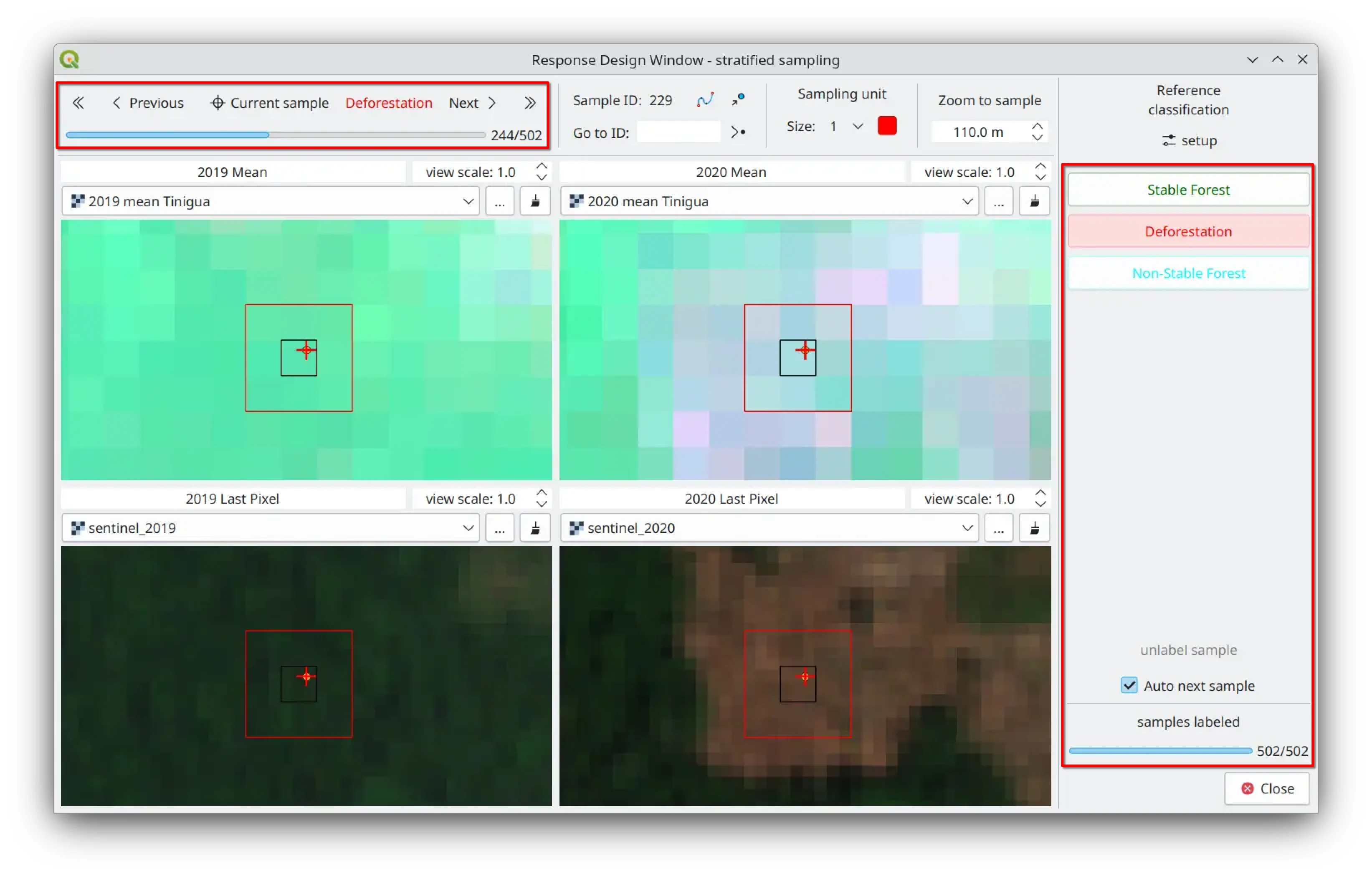This screenshot has height=877, width=1372.
Task: Click the Current sample crosshair icon
Action: click(217, 103)
